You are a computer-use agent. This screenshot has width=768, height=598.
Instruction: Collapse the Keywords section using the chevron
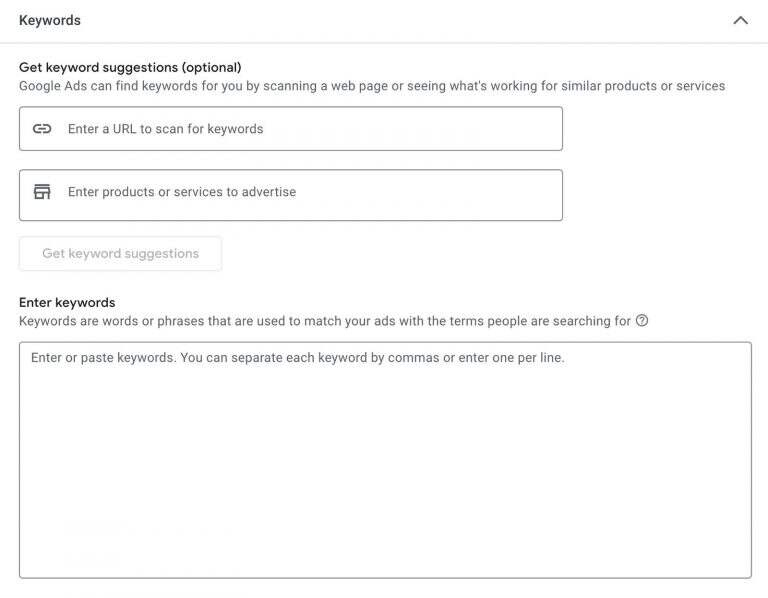point(740,21)
